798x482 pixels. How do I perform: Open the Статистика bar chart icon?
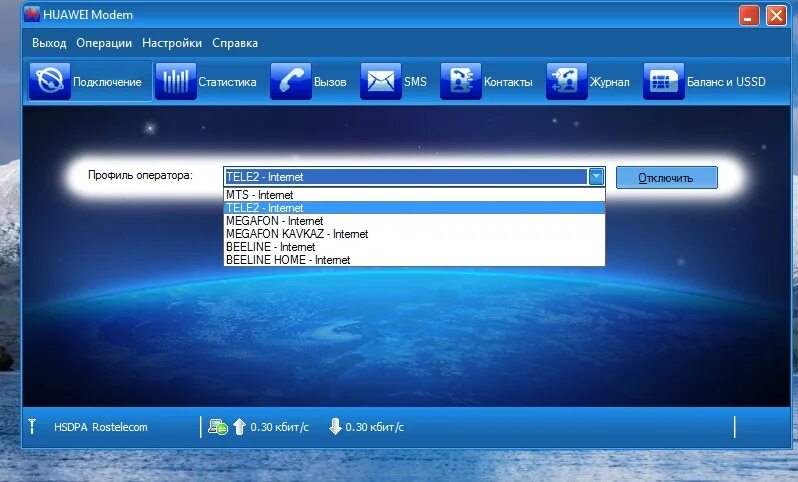(176, 81)
